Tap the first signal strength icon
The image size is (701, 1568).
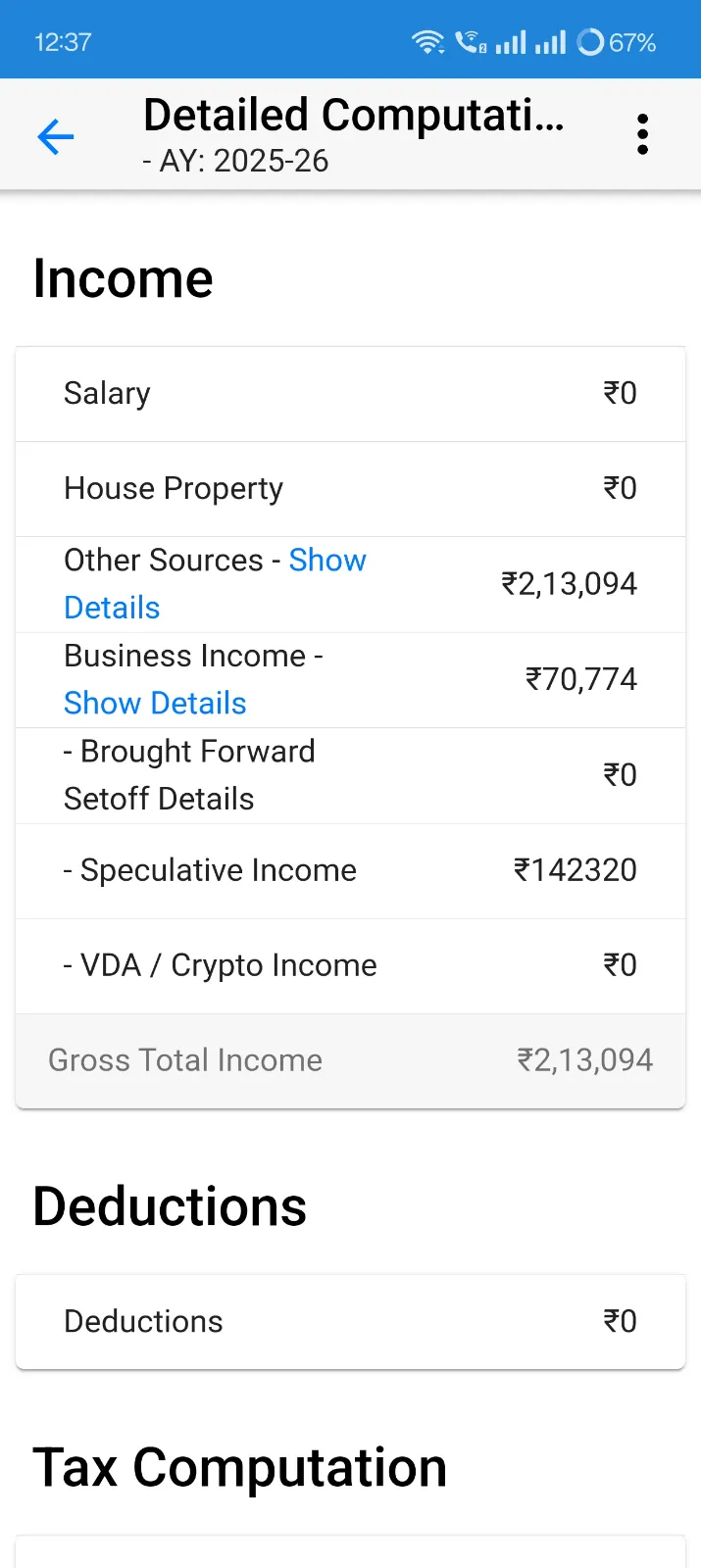511,42
